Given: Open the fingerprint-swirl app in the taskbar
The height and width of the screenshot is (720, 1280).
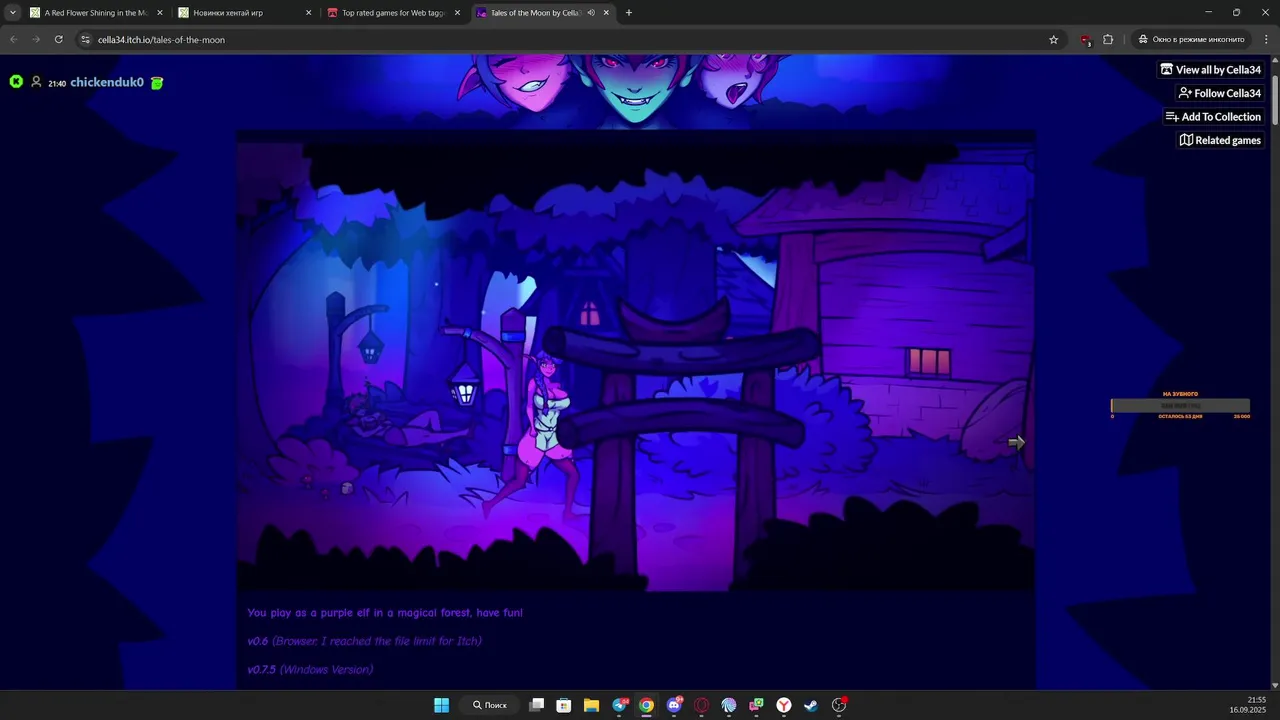Looking at the screenshot, I should pos(729,705).
